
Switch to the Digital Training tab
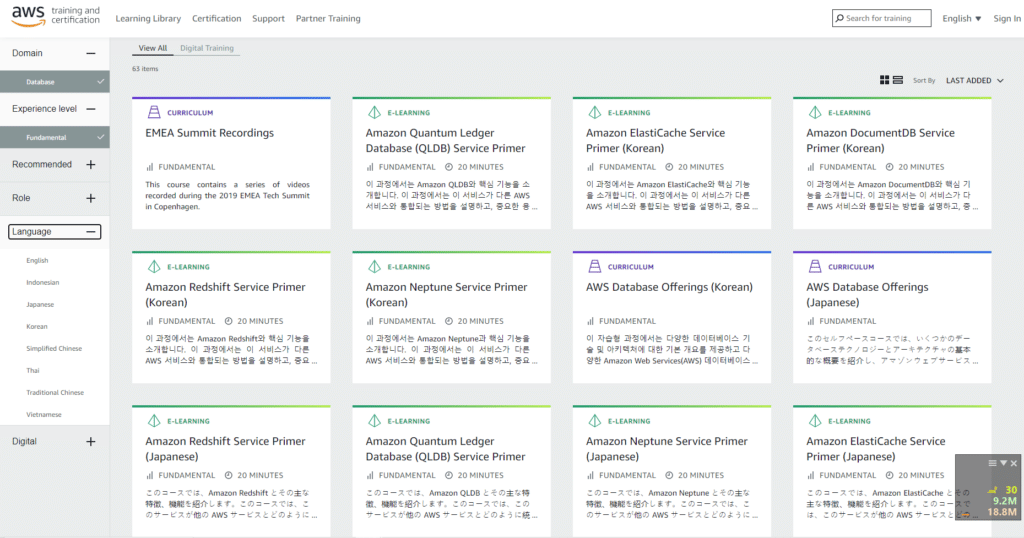pos(206,48)
